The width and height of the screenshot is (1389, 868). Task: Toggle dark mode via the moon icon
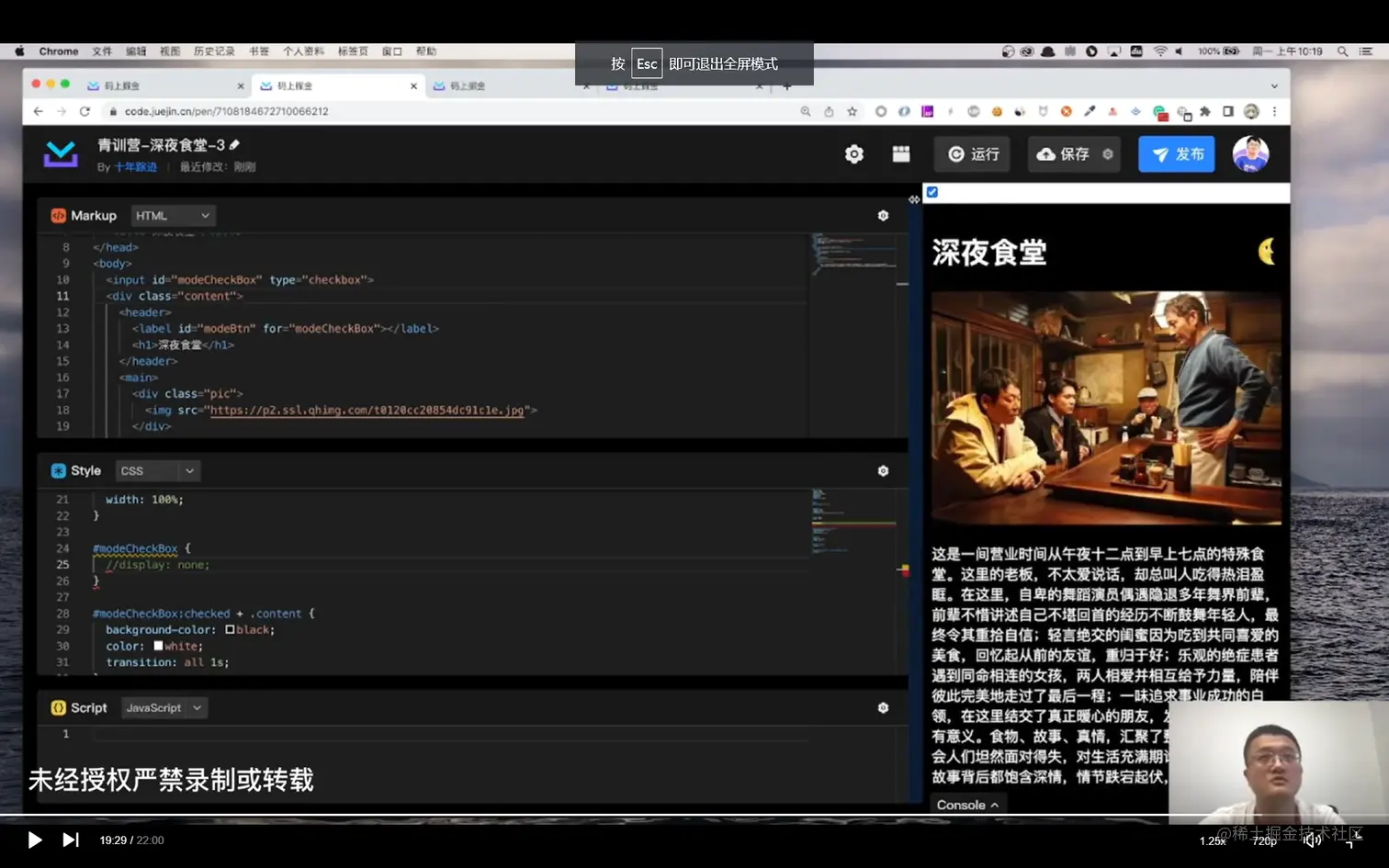(x=1268, y=251)
